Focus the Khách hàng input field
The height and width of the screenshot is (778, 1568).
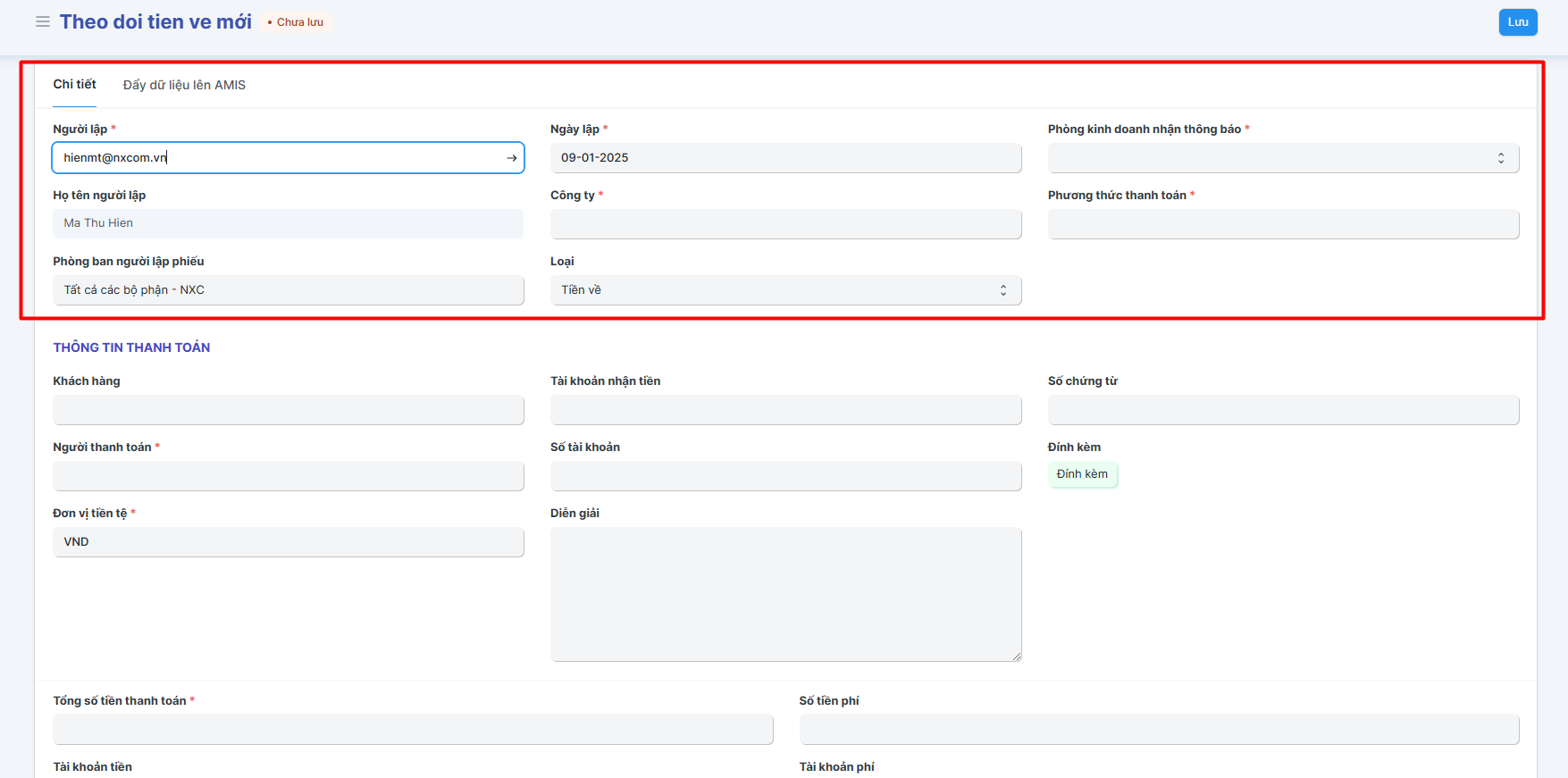[288, 410]
